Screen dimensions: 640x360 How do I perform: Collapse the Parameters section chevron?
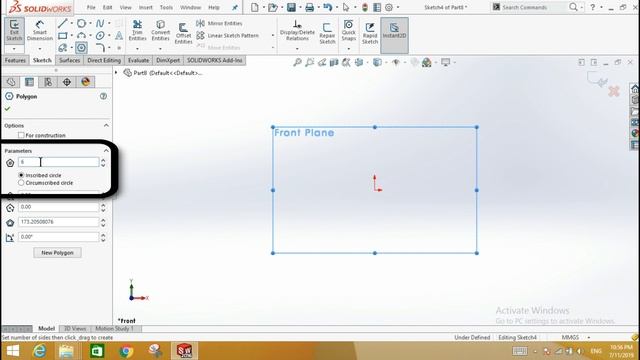pyautogui.click(x=106, y=151)
